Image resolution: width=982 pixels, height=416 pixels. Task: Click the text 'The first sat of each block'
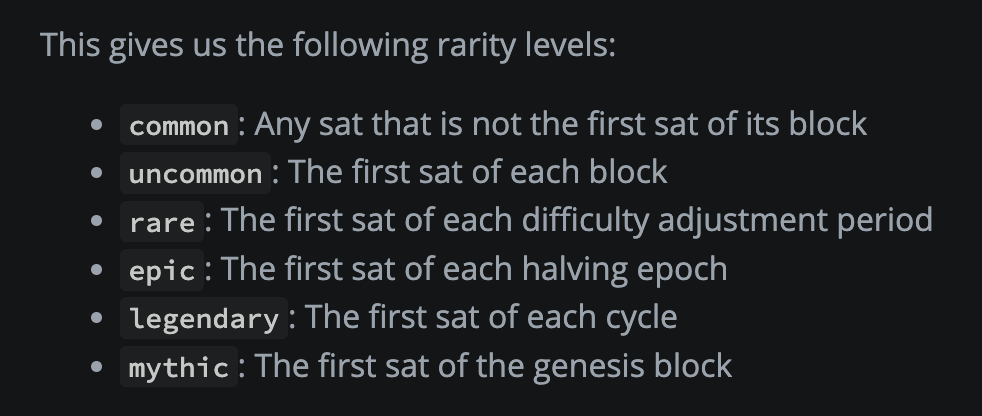tap(478, 172)
